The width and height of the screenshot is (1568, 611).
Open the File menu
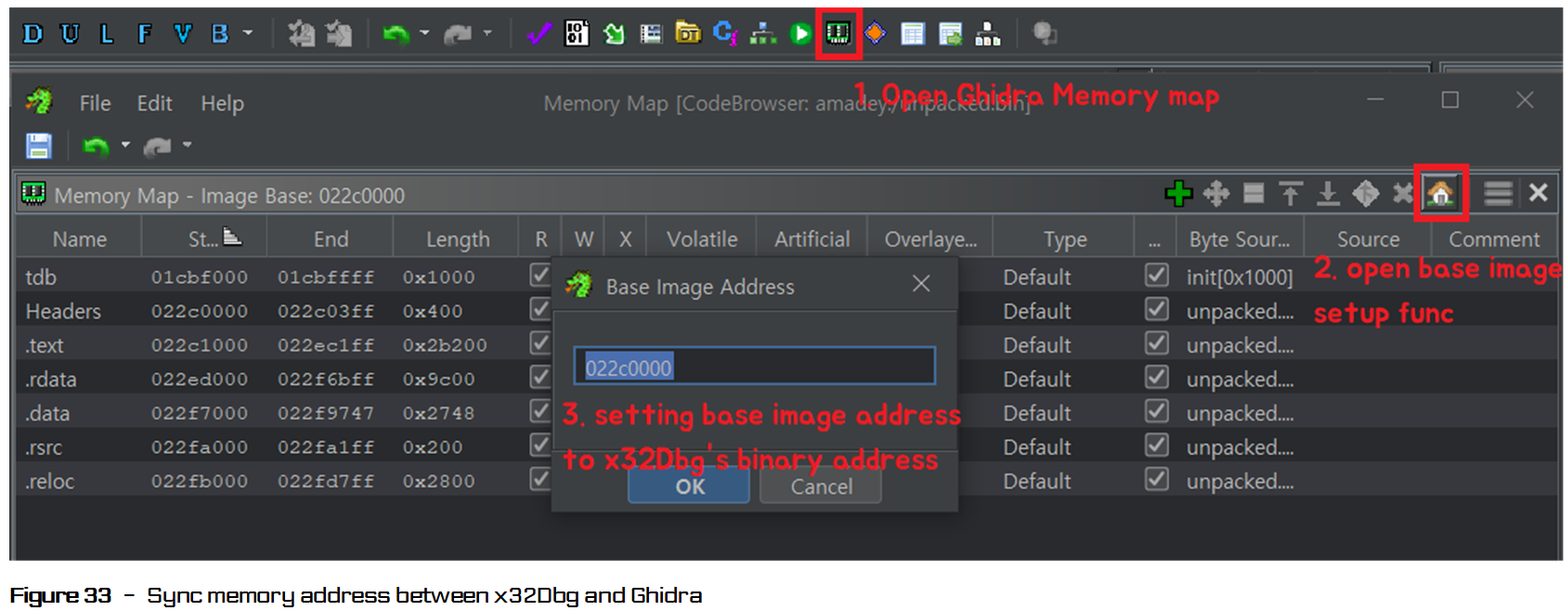(x=95, y=103)
